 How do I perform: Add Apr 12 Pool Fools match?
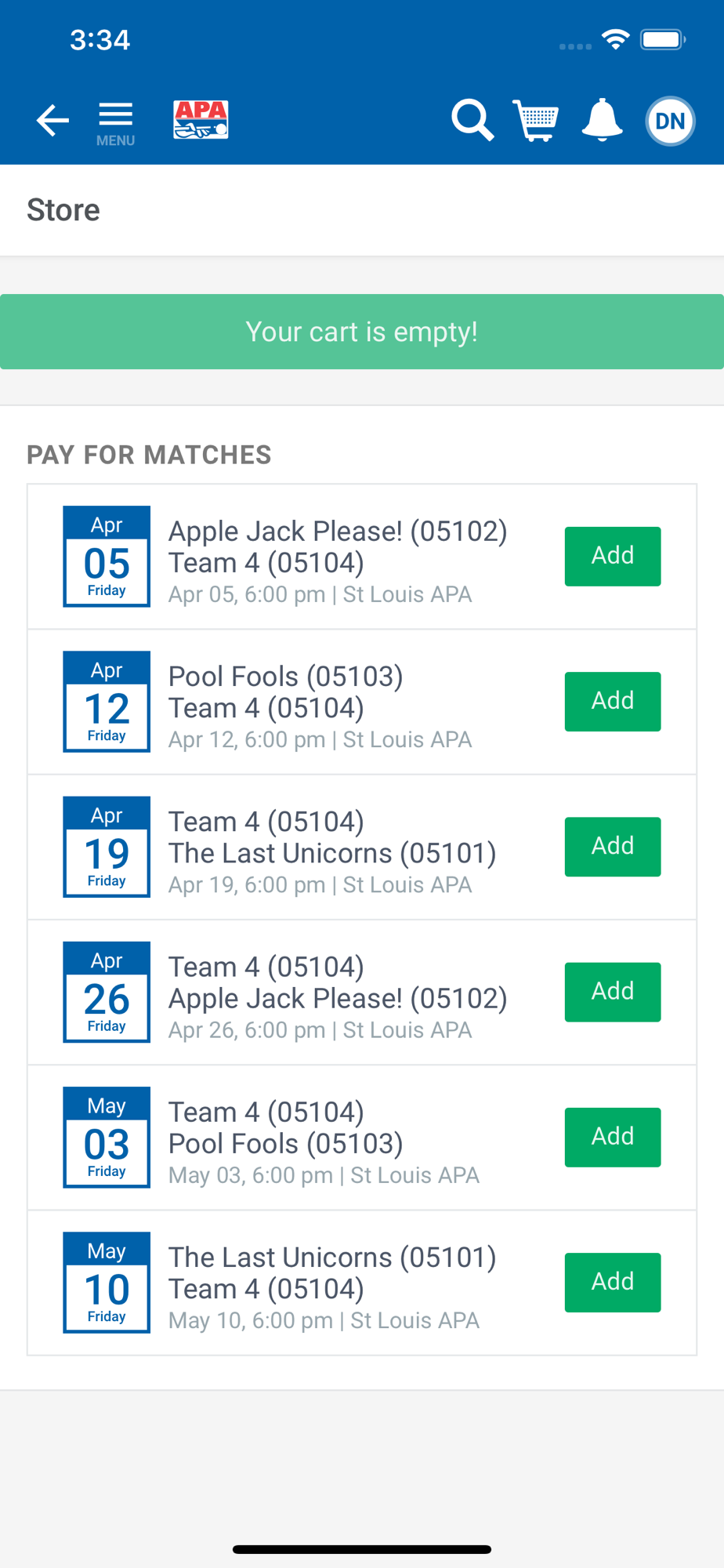(612, 701)
